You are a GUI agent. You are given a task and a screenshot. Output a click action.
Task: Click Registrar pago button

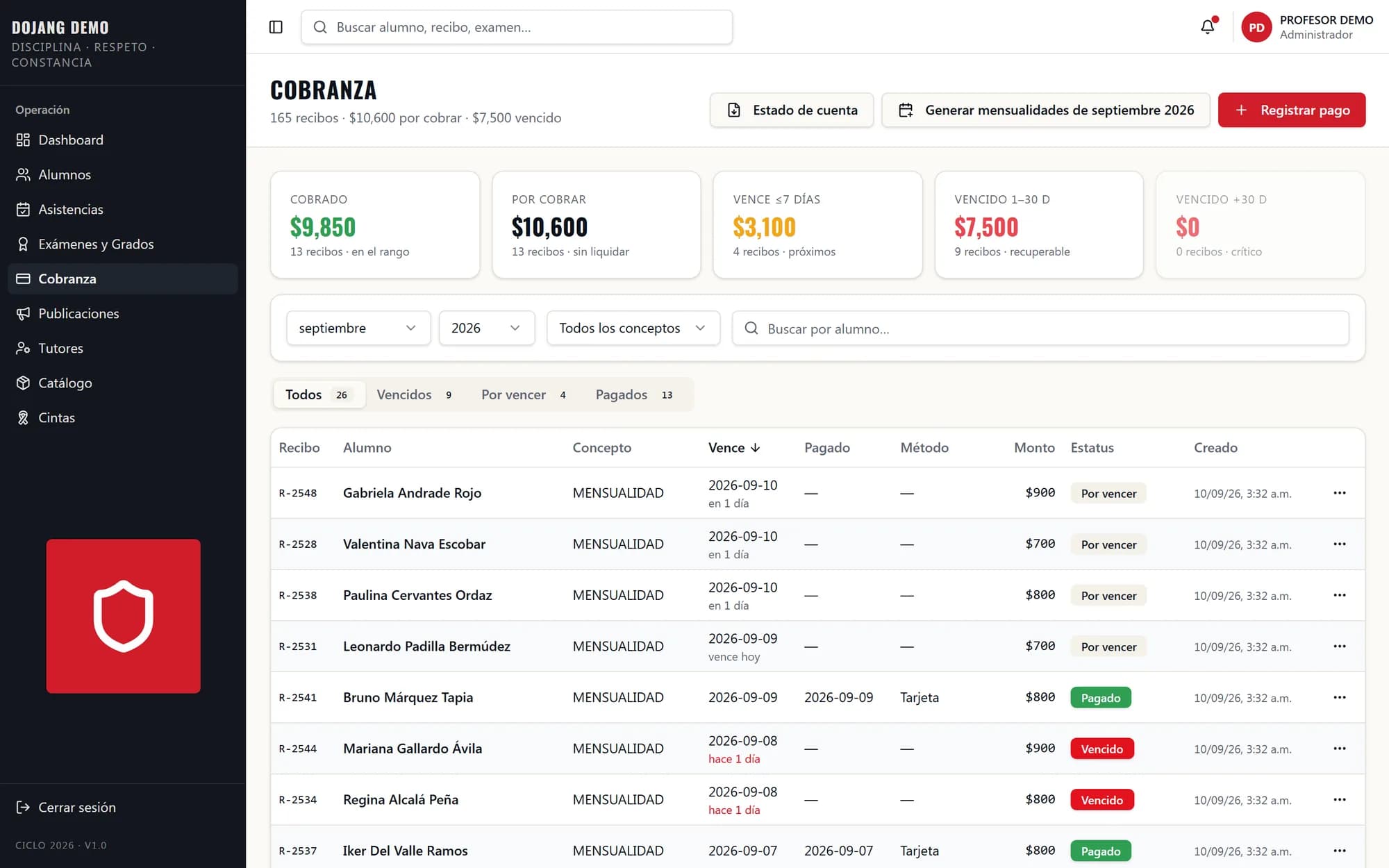pyautogui.click(x=1292, y=110)
